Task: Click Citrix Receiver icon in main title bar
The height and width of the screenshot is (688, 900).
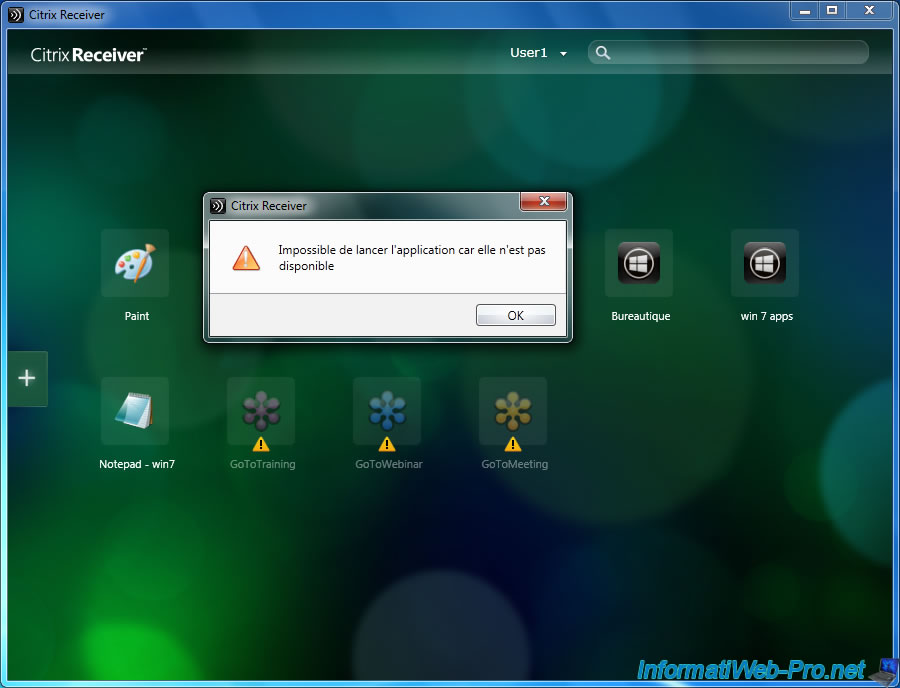Action: click(x=16, y=14)
